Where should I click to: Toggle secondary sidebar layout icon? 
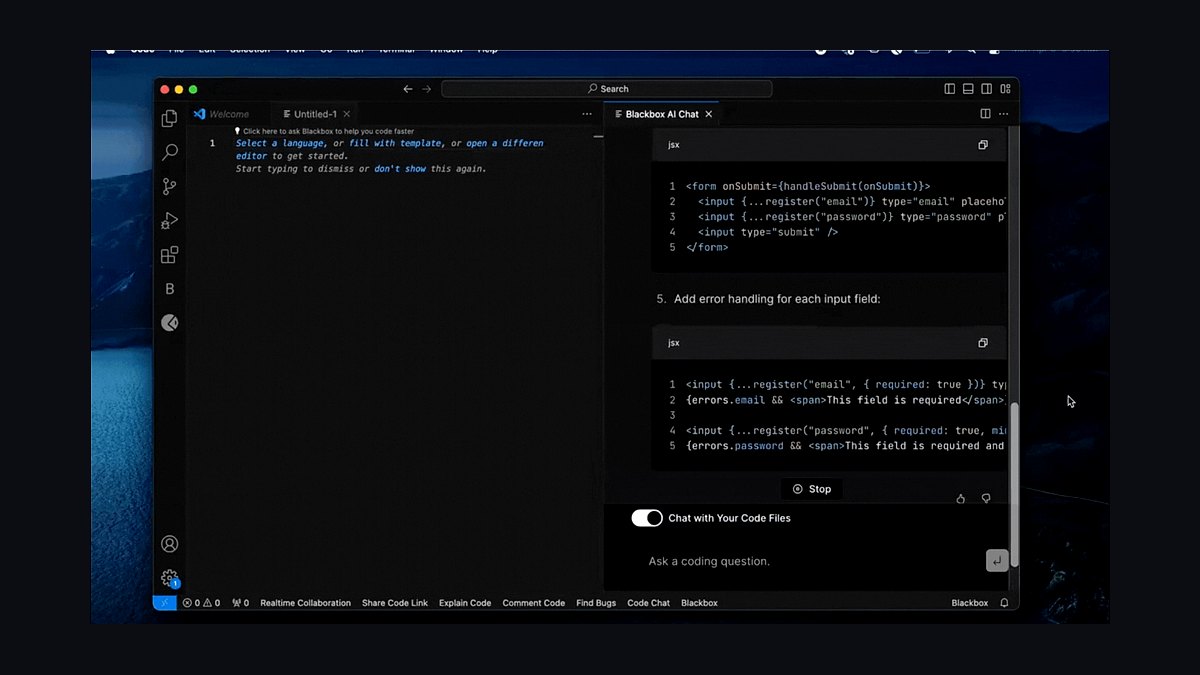coord(987,89)
